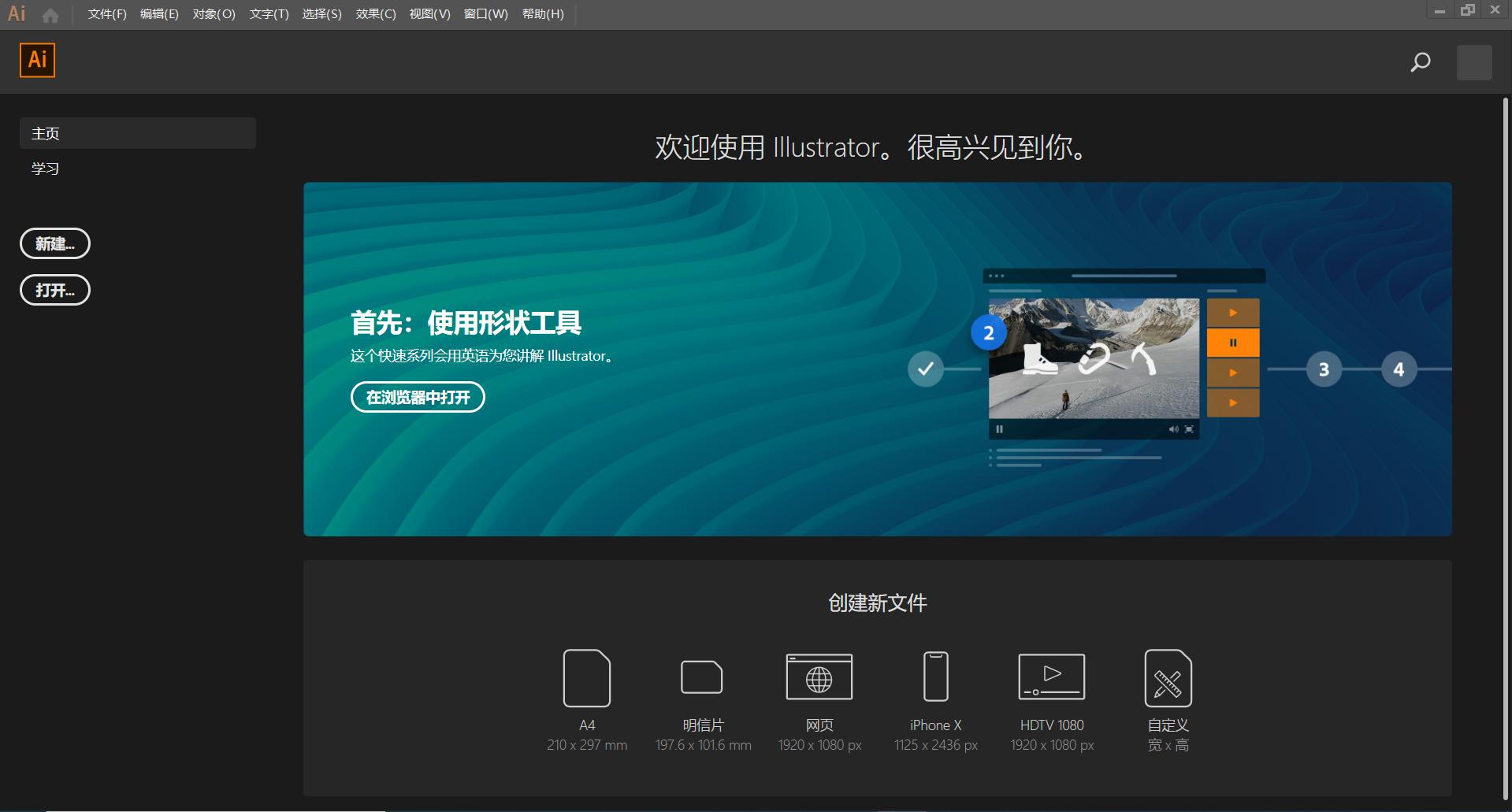Click the Home icon next to the Ai logo
The width and height of the screenshot is (1512, 812).
tap(50, 13)
